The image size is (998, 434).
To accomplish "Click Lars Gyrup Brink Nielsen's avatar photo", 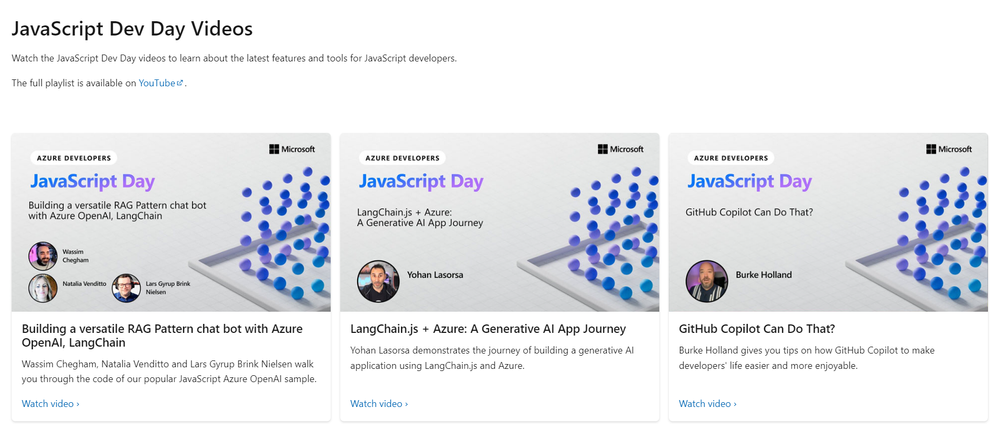I will click(126, 288).
